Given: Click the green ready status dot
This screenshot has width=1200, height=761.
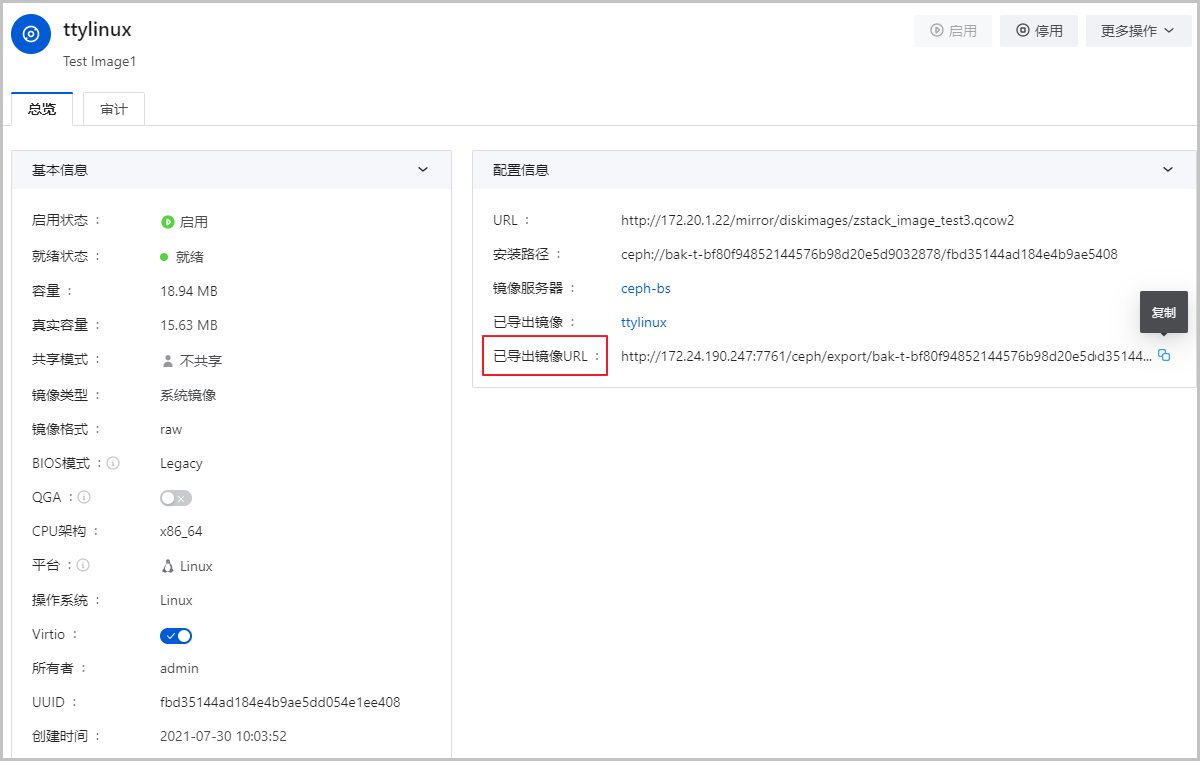Looking at the screenshot, I should pos(164,257).
